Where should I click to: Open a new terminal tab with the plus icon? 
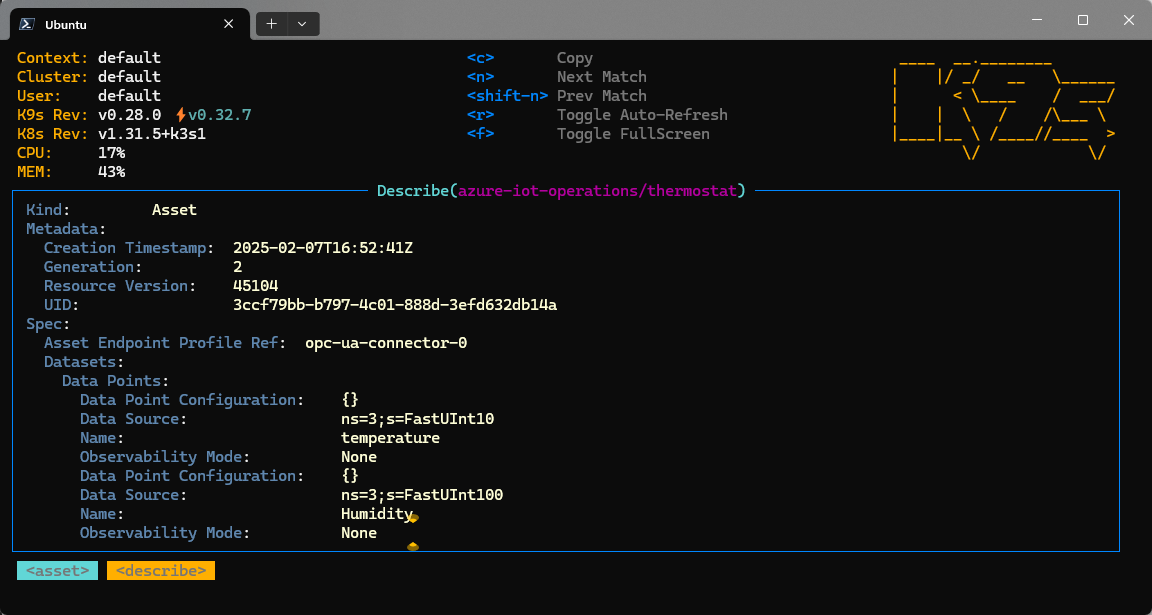271,22
